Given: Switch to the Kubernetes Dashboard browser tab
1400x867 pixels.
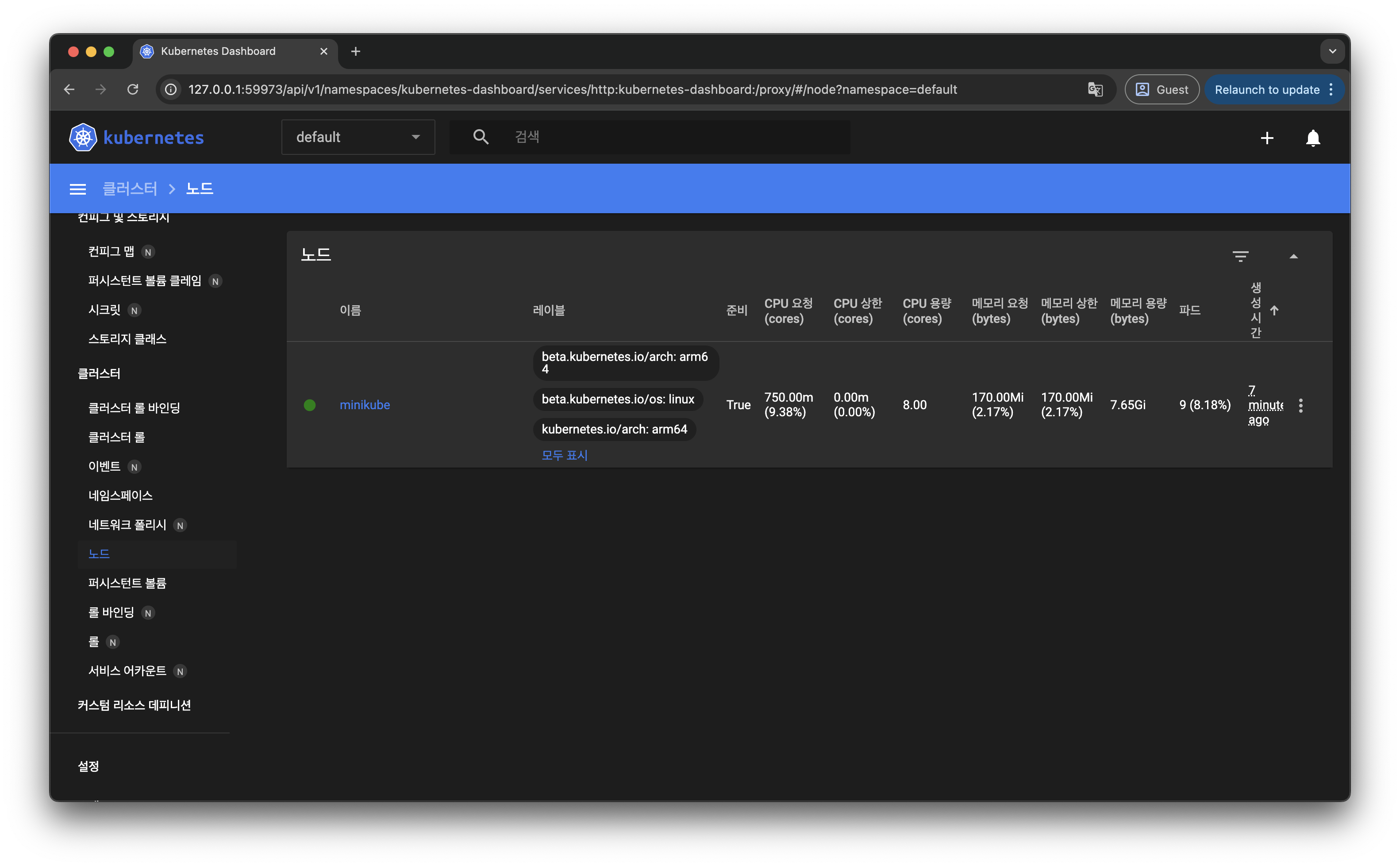Looking at the screenshot, I should pos(218,51).
